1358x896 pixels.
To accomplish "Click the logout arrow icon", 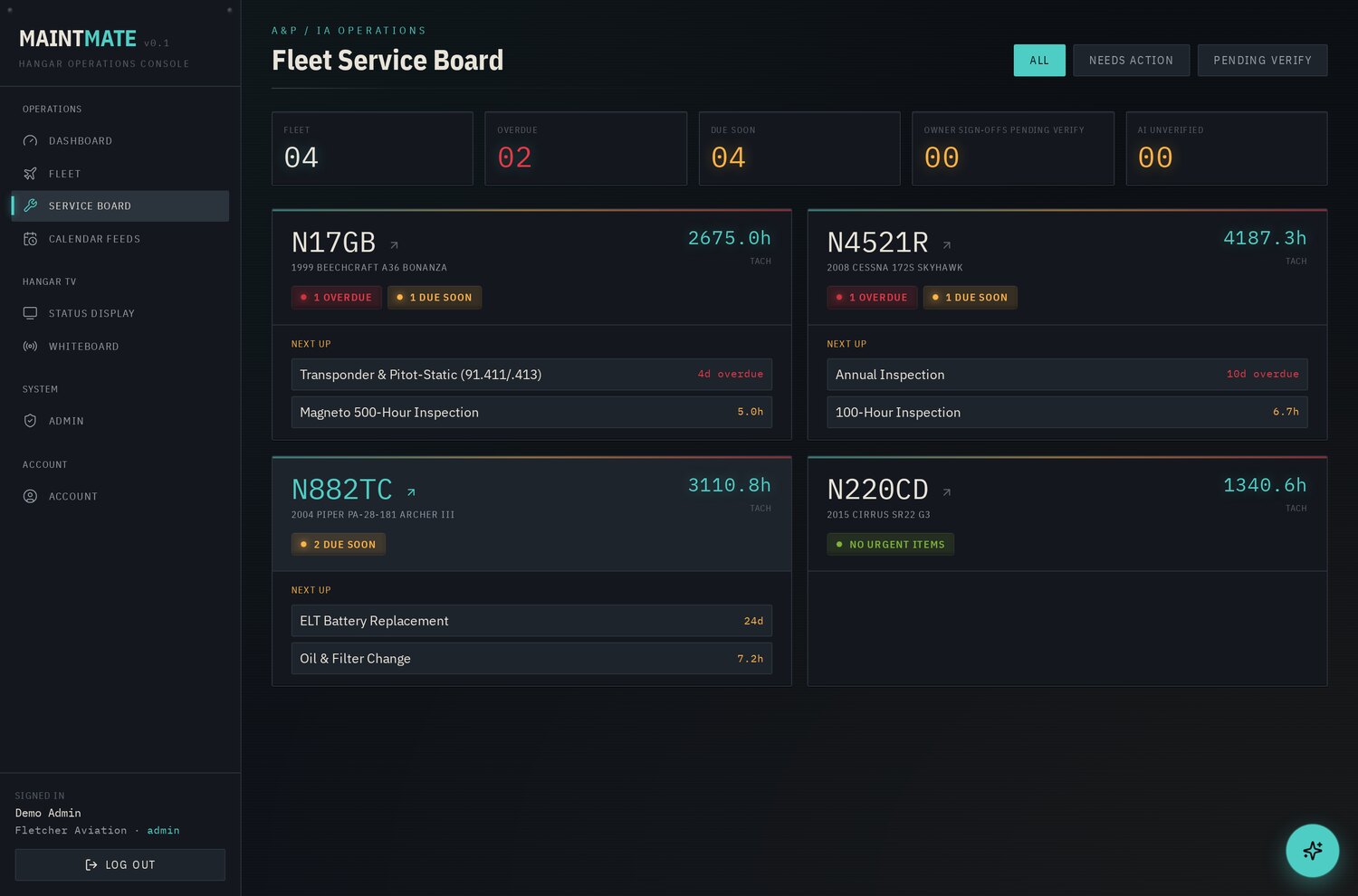I will click(x=91, y=864).
